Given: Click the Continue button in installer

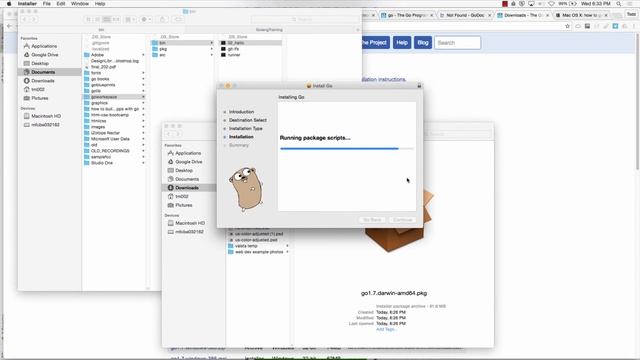Looking at the screenshot, I should pos(402,220).
